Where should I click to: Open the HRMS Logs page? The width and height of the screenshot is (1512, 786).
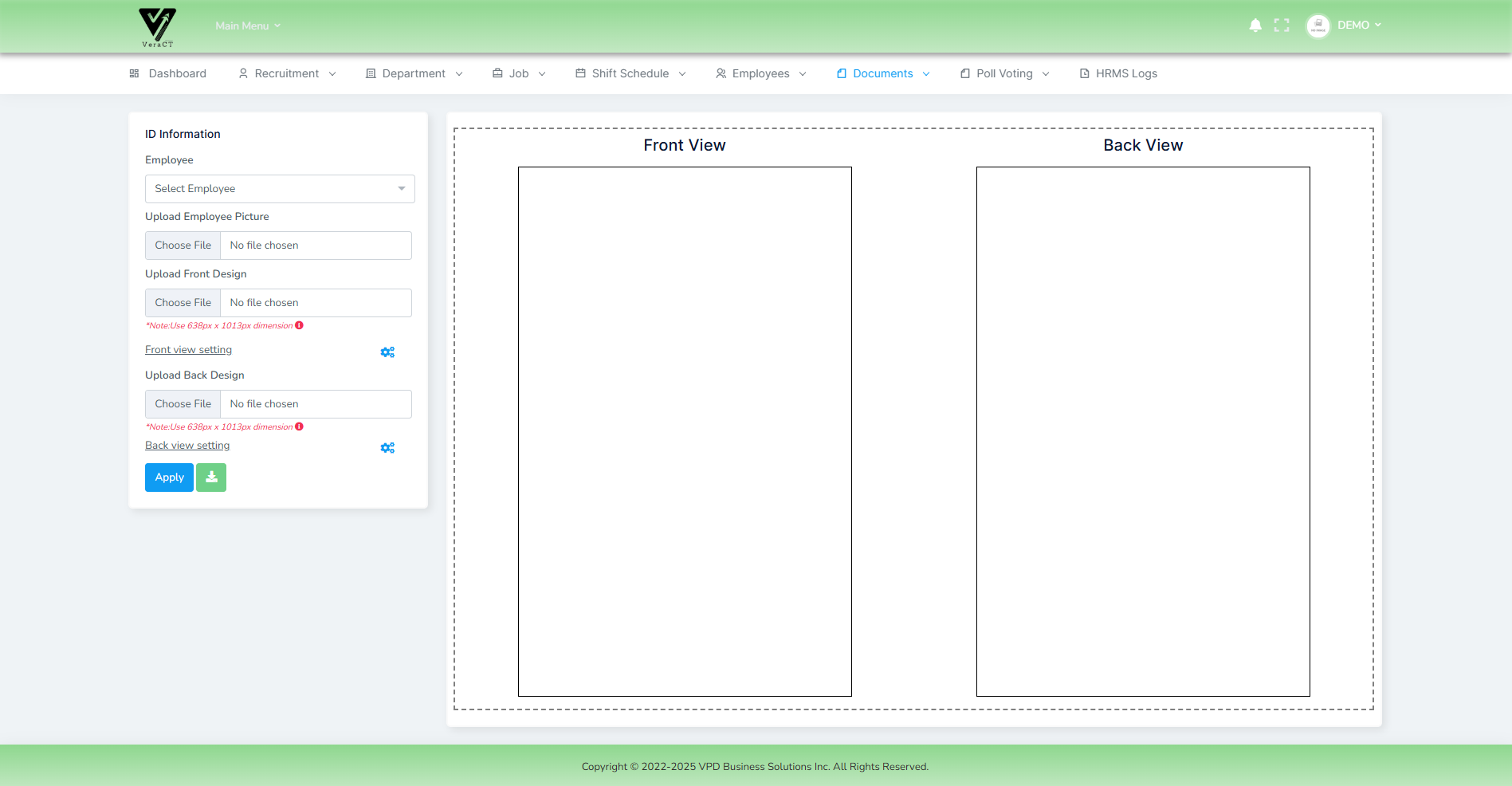click(1118, 73)
